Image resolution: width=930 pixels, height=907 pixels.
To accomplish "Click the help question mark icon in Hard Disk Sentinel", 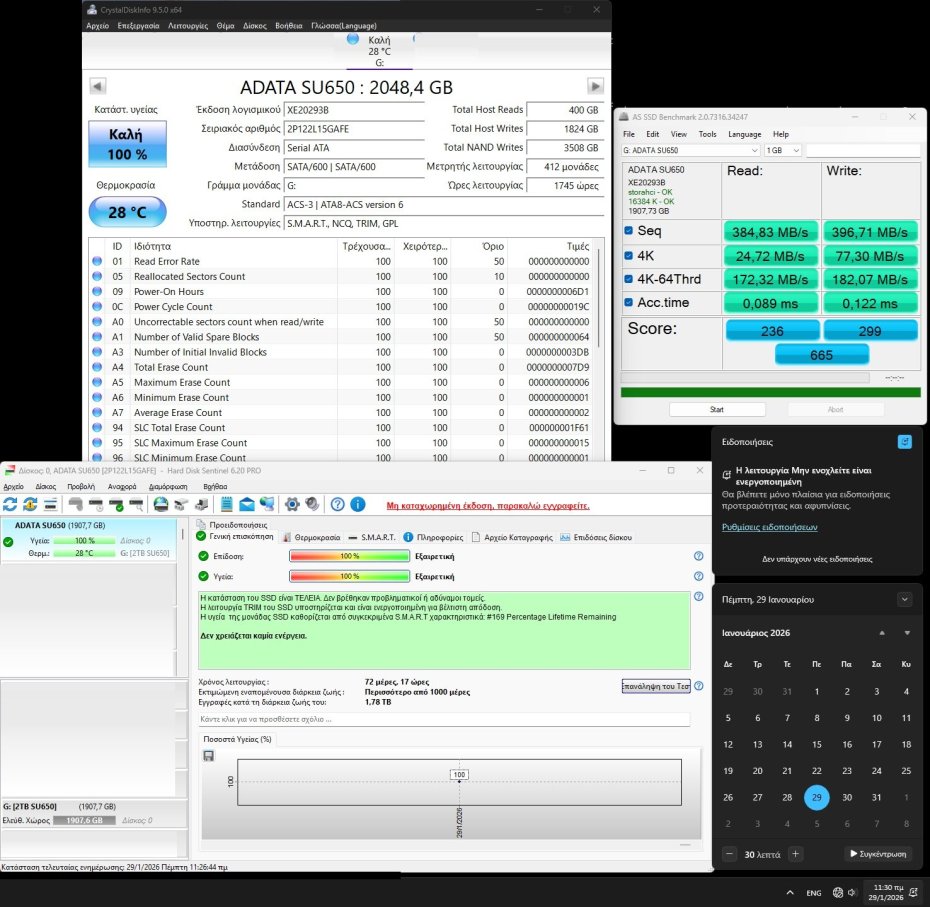I will coord(337,505).
